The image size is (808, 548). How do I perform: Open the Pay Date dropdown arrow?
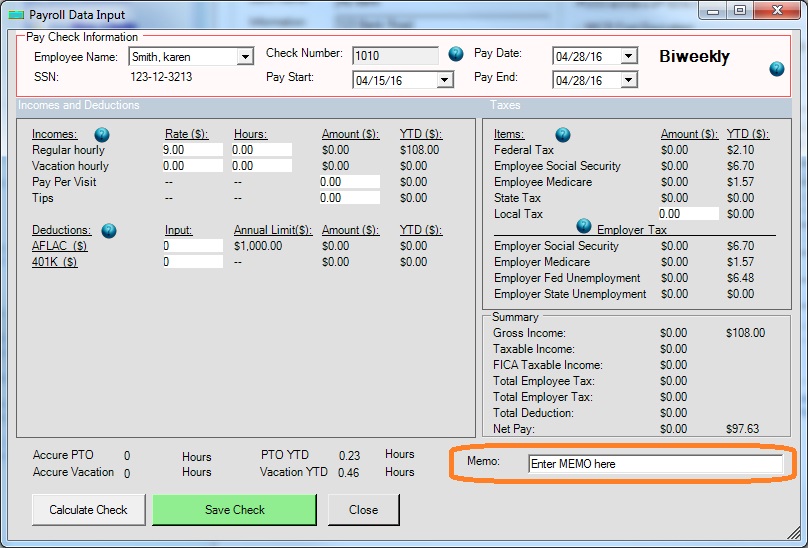coord(628,57)
